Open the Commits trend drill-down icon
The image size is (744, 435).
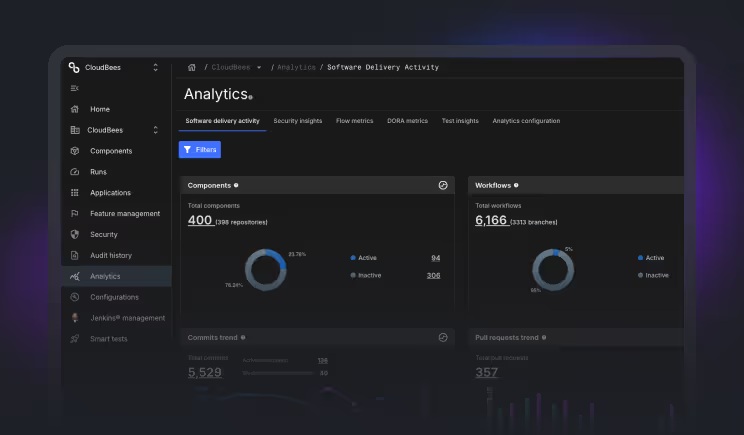(x=443, y=338)
